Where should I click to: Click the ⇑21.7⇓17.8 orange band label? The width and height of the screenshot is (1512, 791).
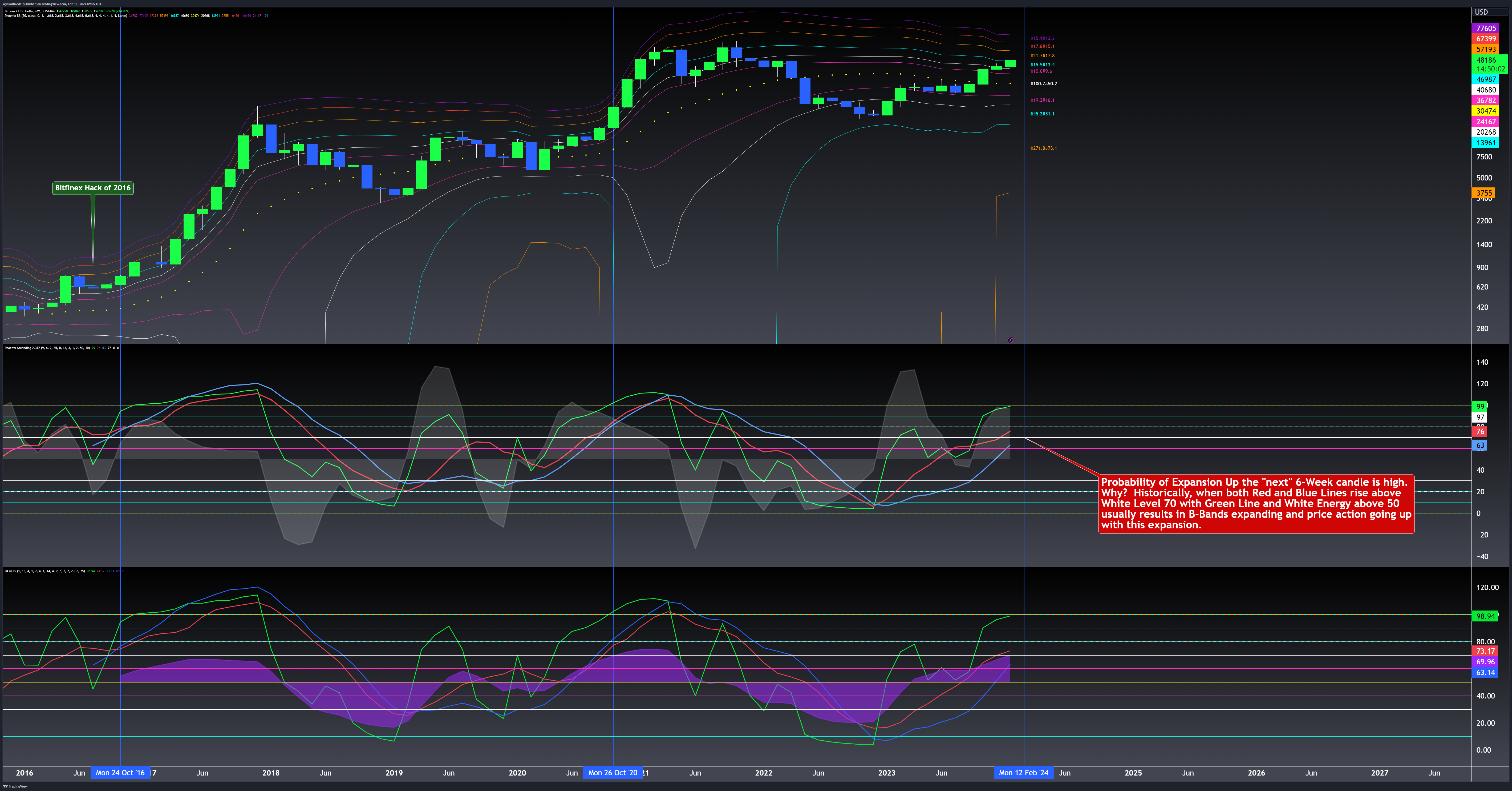(1043, 56)
